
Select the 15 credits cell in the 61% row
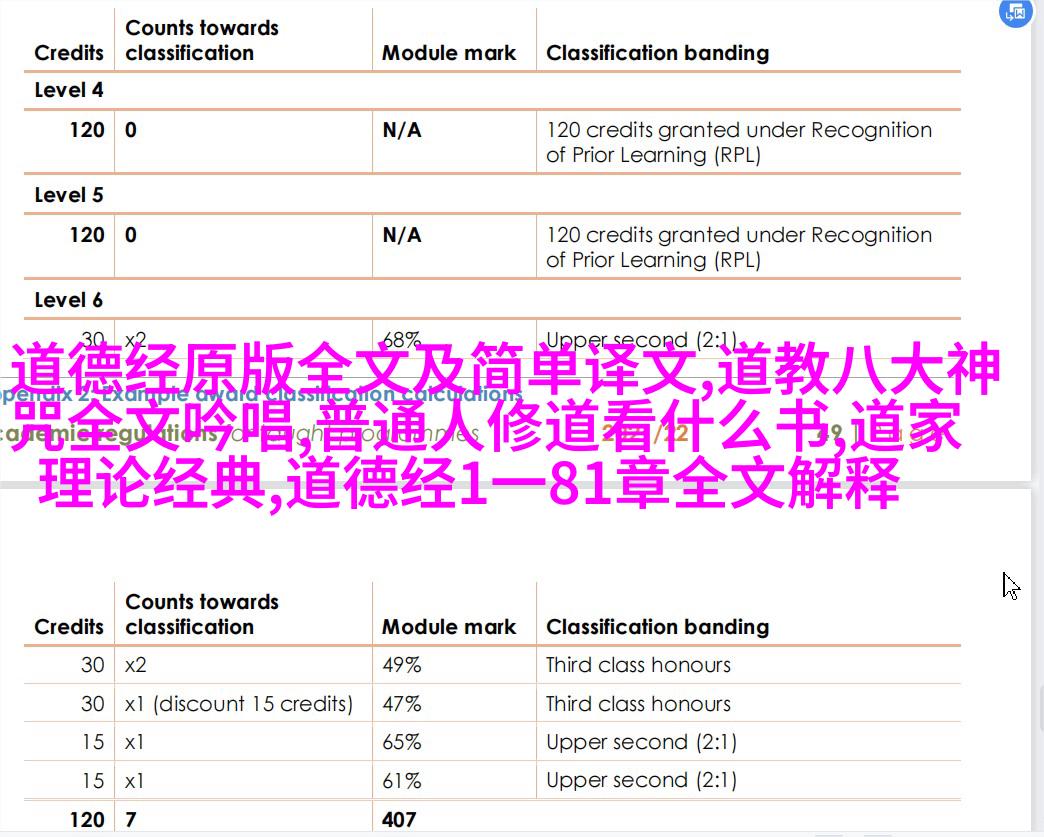point(93,780)
